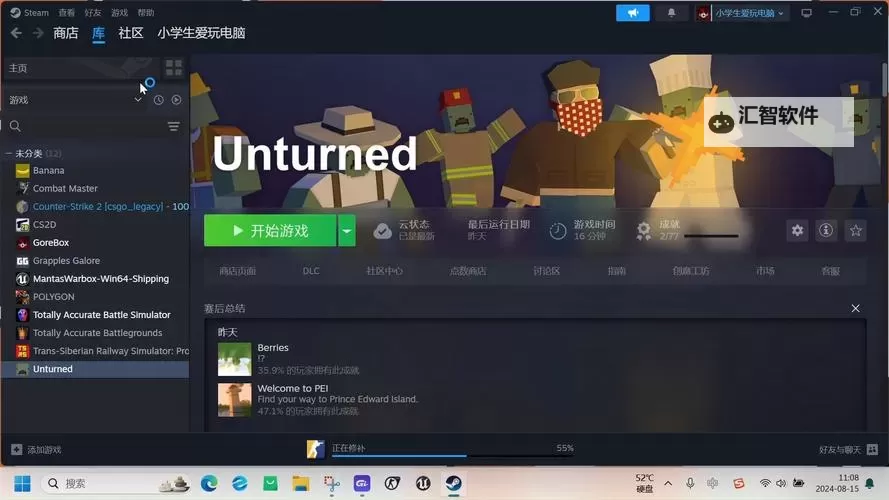Select Banana in the game list
889x500 pixels.
48,170
